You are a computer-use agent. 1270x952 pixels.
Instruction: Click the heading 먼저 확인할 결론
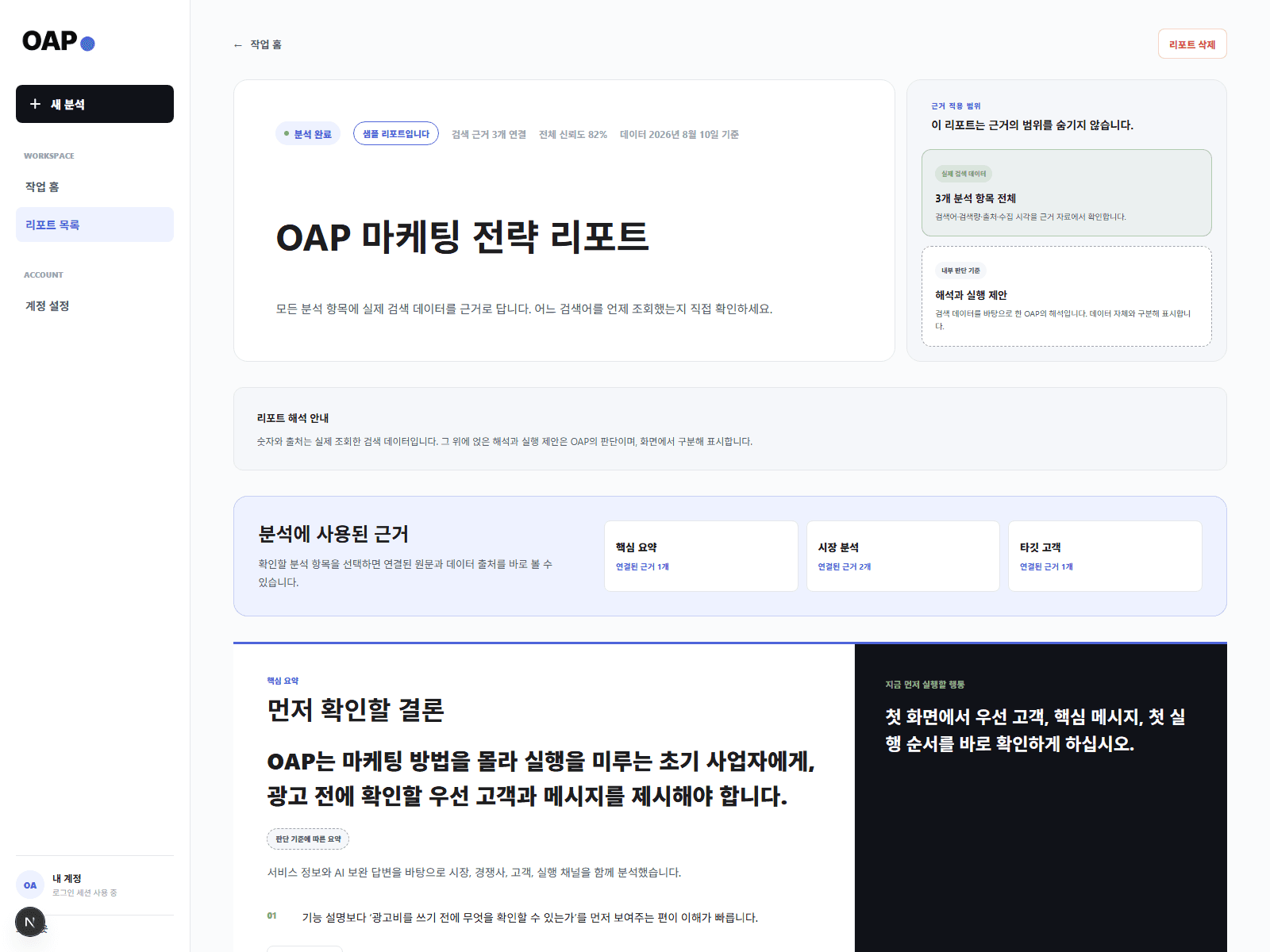click(356, 709)
